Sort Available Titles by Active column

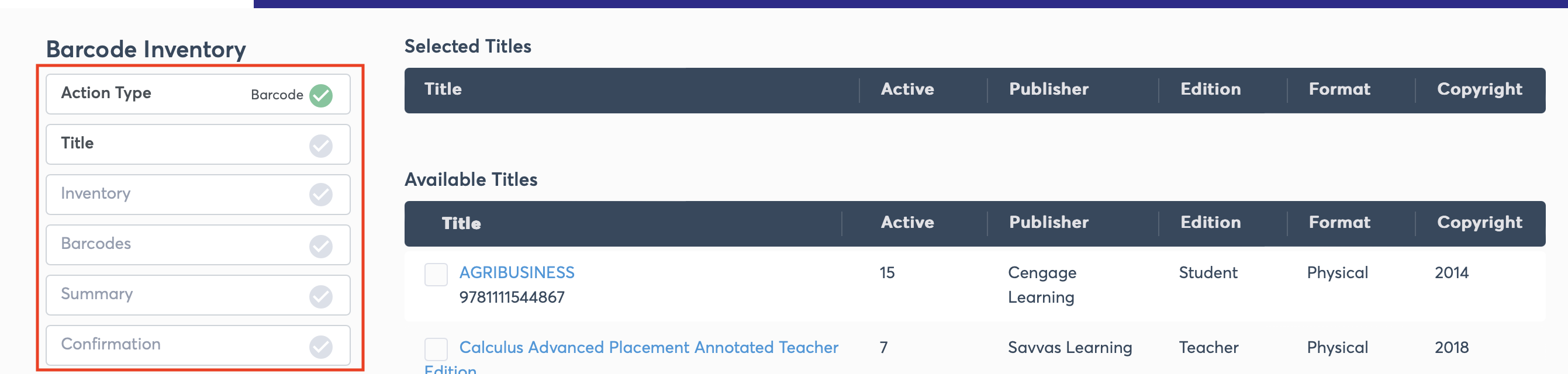(907, 222)
